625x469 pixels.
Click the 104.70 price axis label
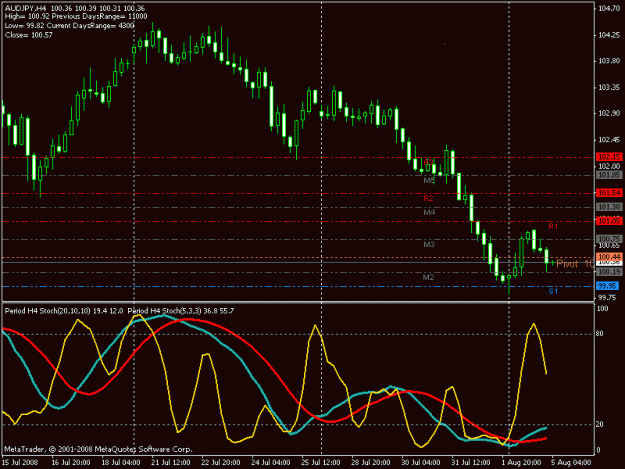point(609,8)
